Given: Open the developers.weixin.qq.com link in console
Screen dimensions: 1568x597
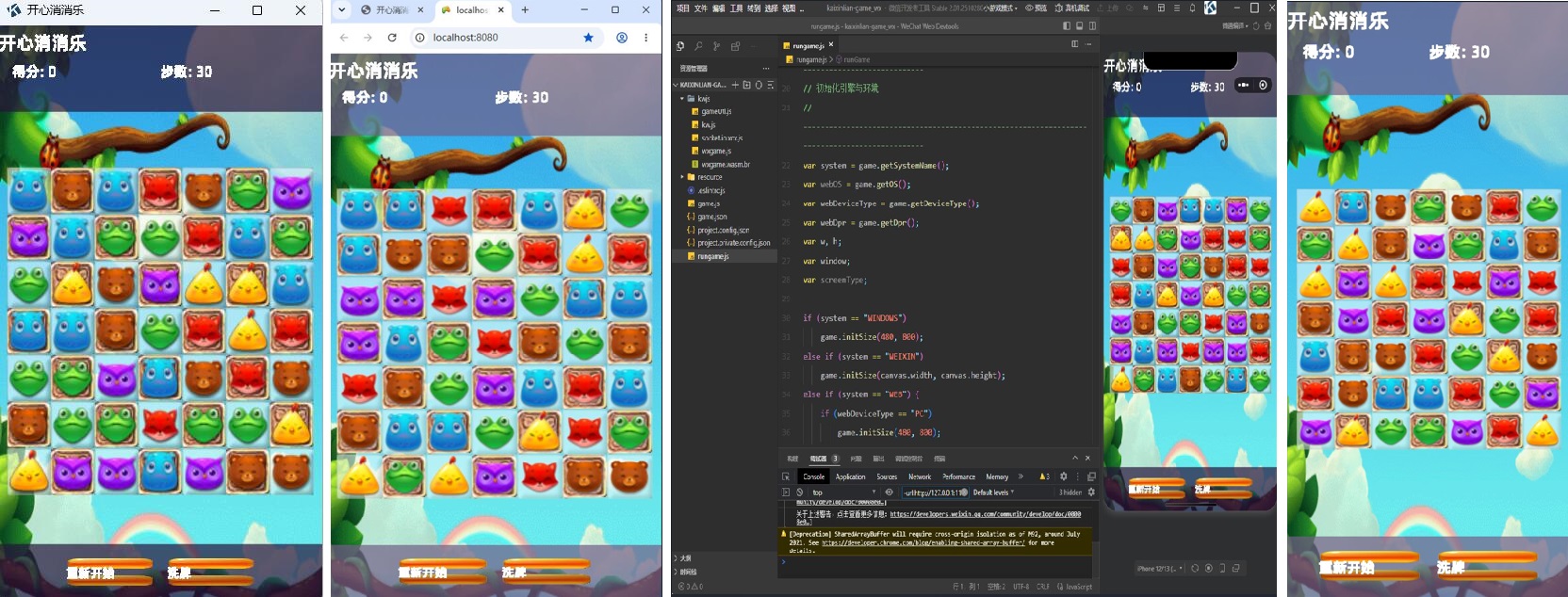Looking at the screenshot, I should pyautogui.click(x=986, y=515).
